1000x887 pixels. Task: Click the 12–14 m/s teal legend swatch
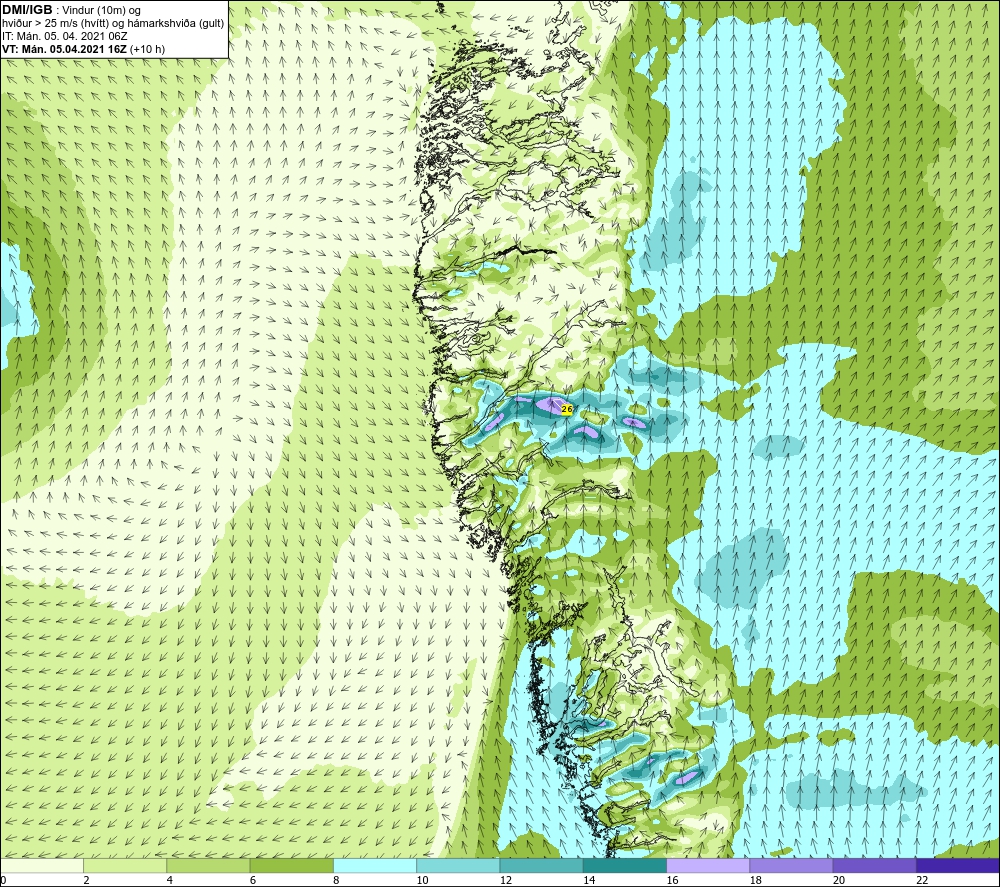point(541,865)
